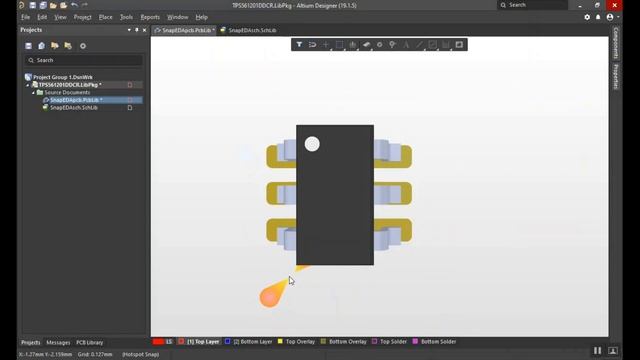
Task: Select the [1] Top Layer tab
Action: 199,342
